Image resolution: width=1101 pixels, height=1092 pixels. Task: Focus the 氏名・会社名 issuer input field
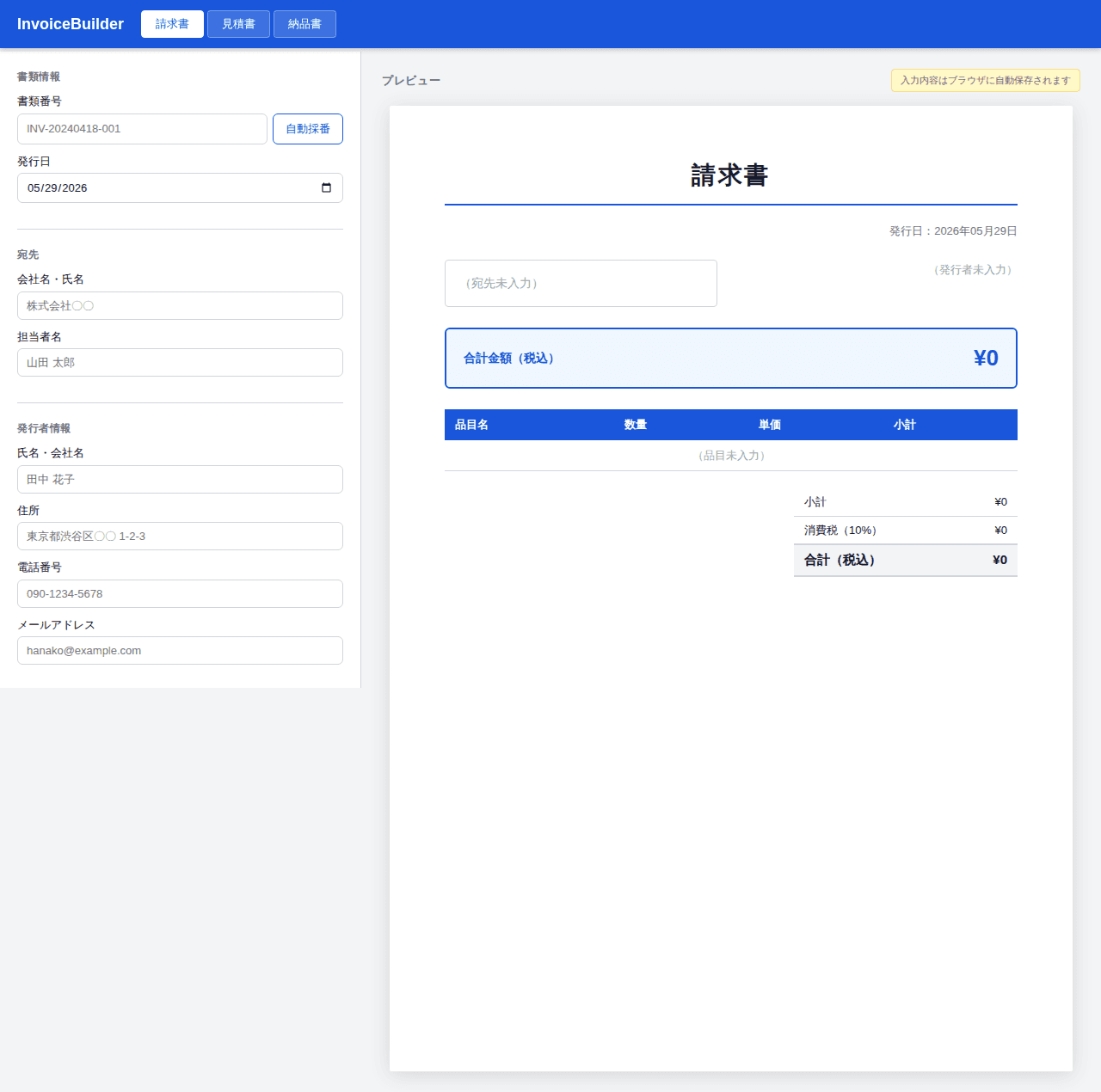coord(180,479)
